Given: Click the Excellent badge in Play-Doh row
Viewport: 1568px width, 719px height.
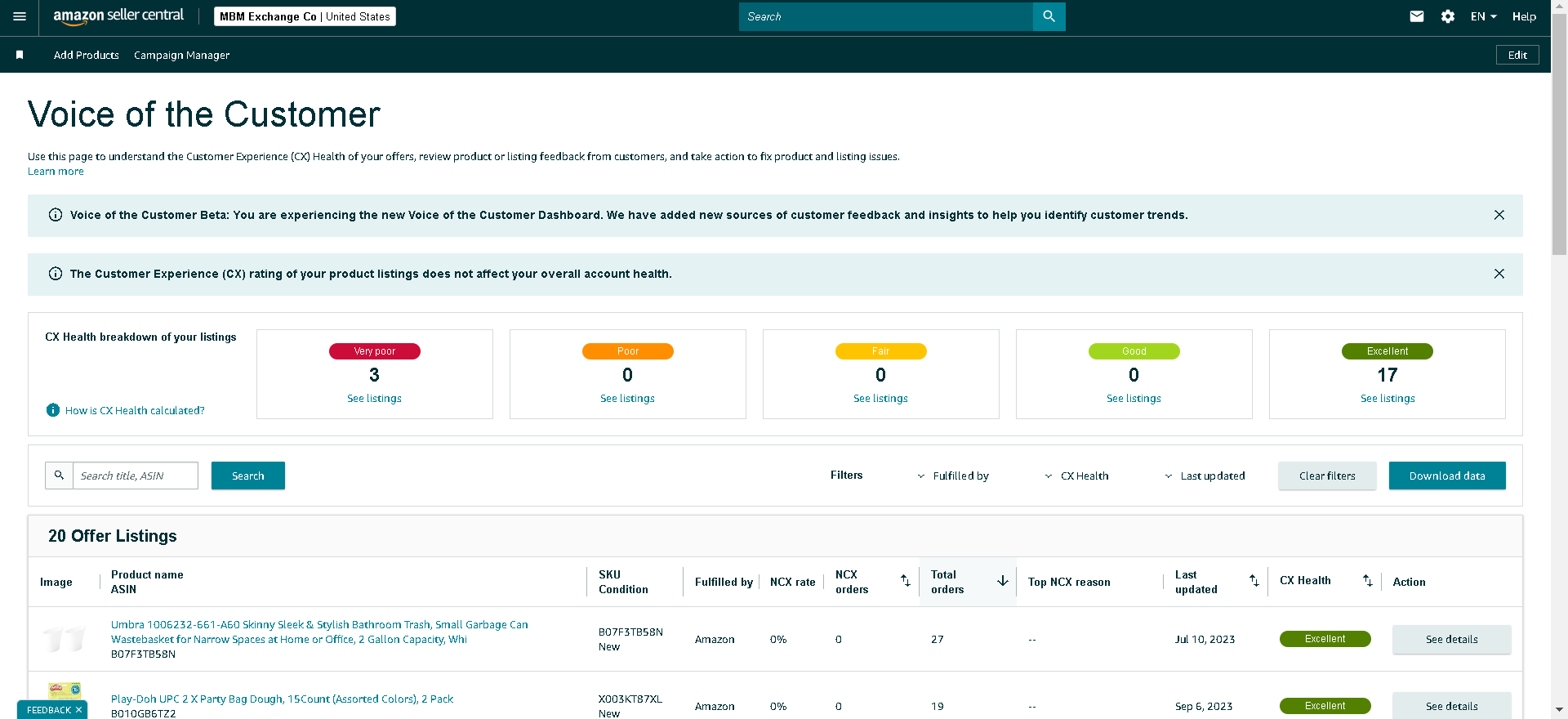Looking at the screenshot, I should coord(1325,706).
